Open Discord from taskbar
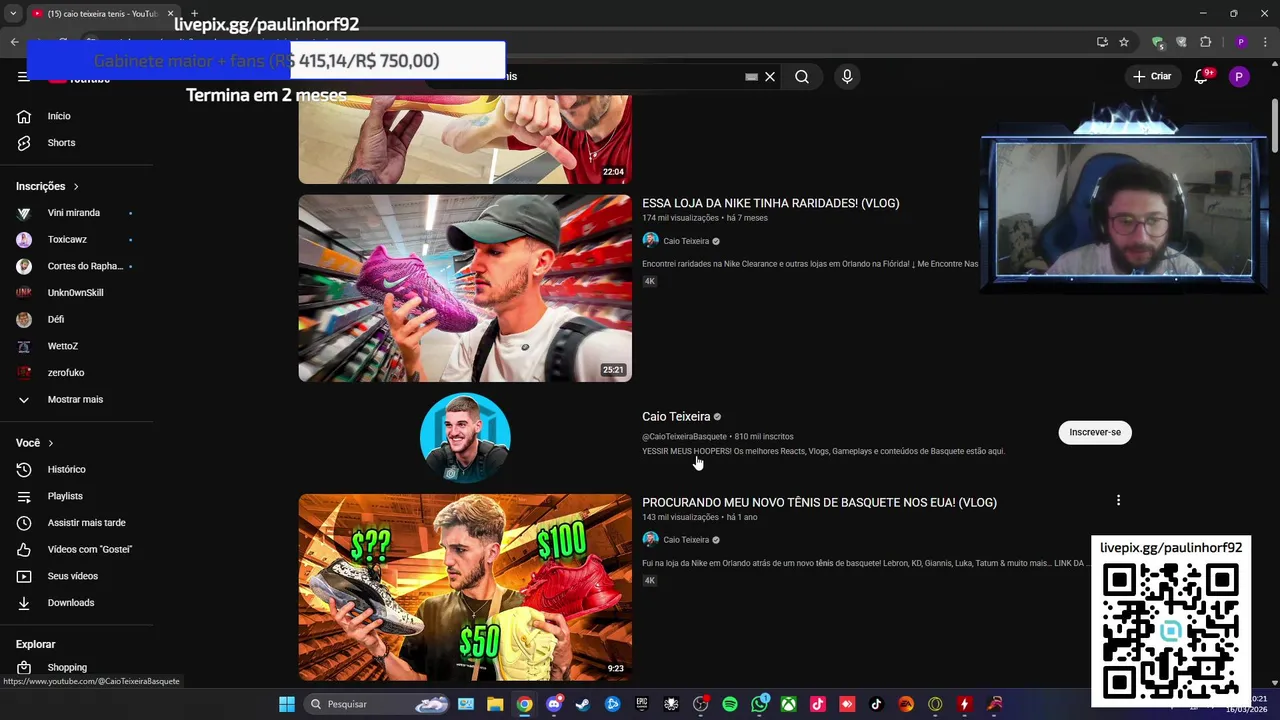The width and height of the screenshot is (1280, 720). point(554,704)
